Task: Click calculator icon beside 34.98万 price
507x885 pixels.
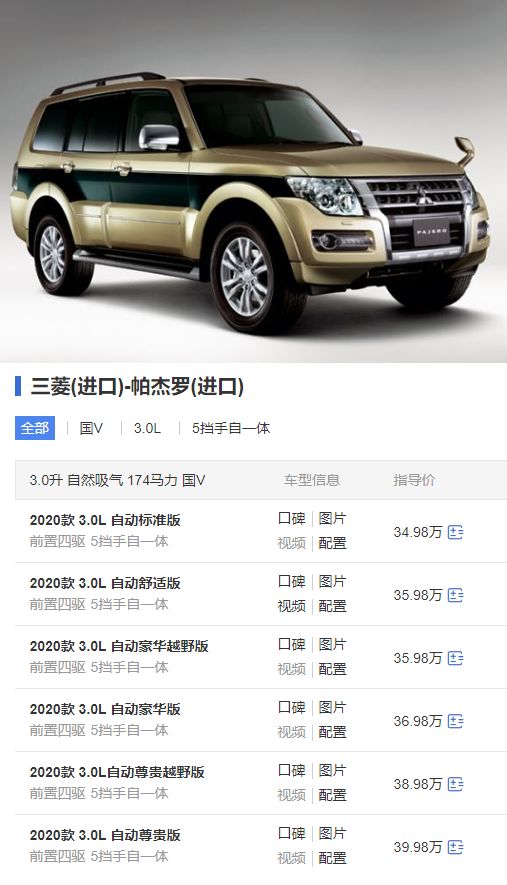Action: (455, 532)
